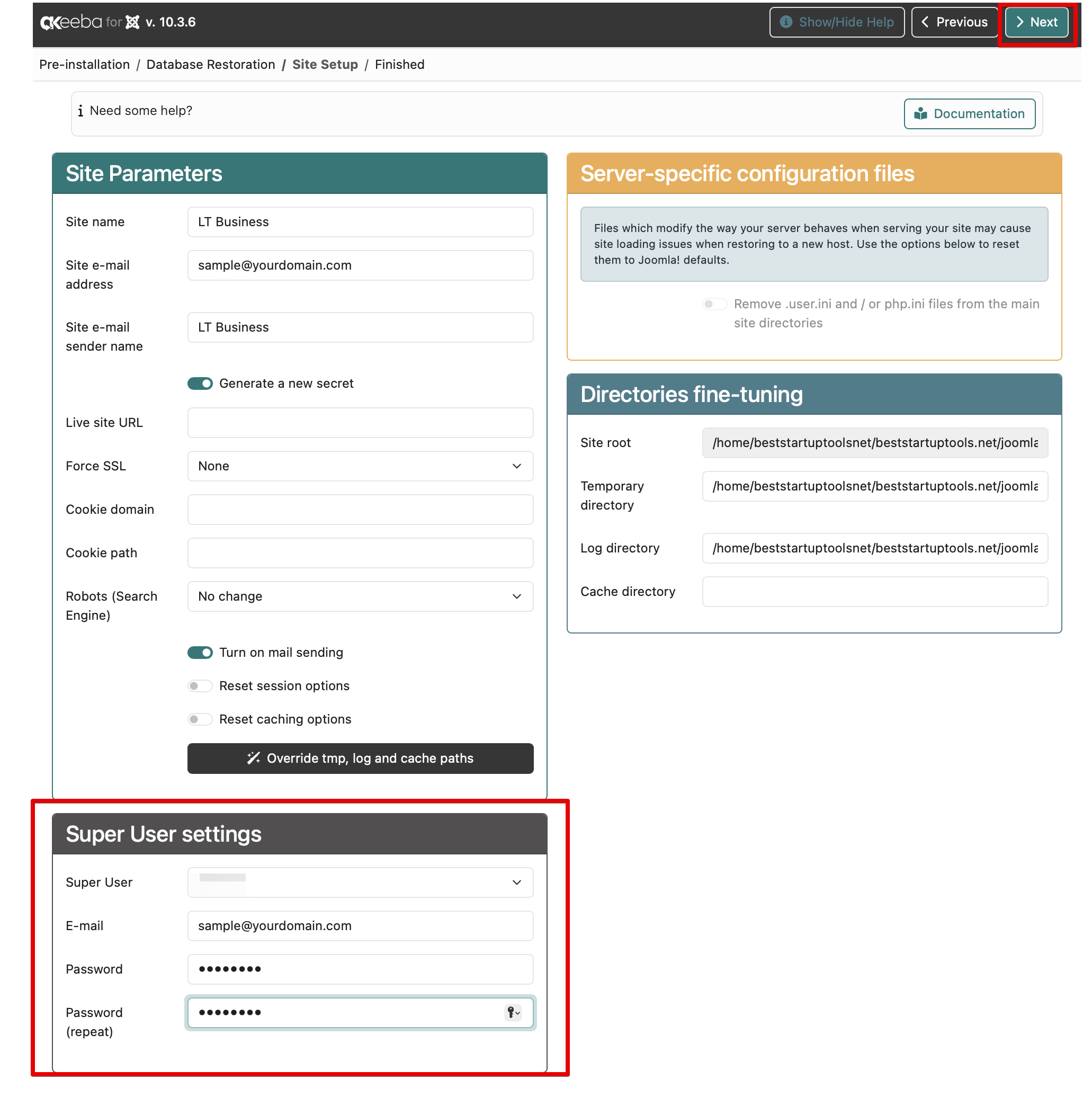Select the Site Setup breadcrumb step
The height and width of the screenshot is (1097, 1092).
pos(325,65)
